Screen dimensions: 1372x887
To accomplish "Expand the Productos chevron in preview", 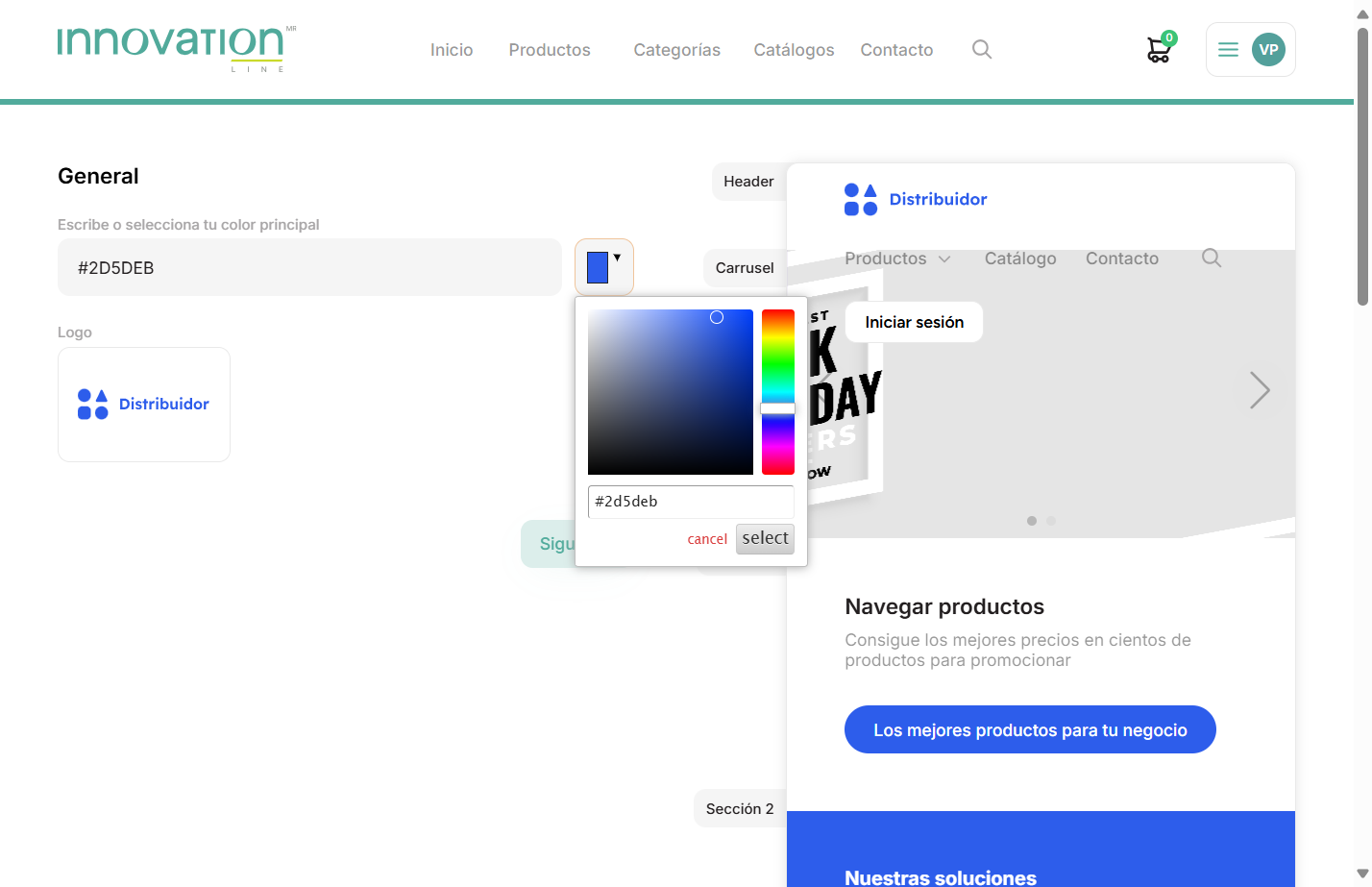I will (944, 259).
